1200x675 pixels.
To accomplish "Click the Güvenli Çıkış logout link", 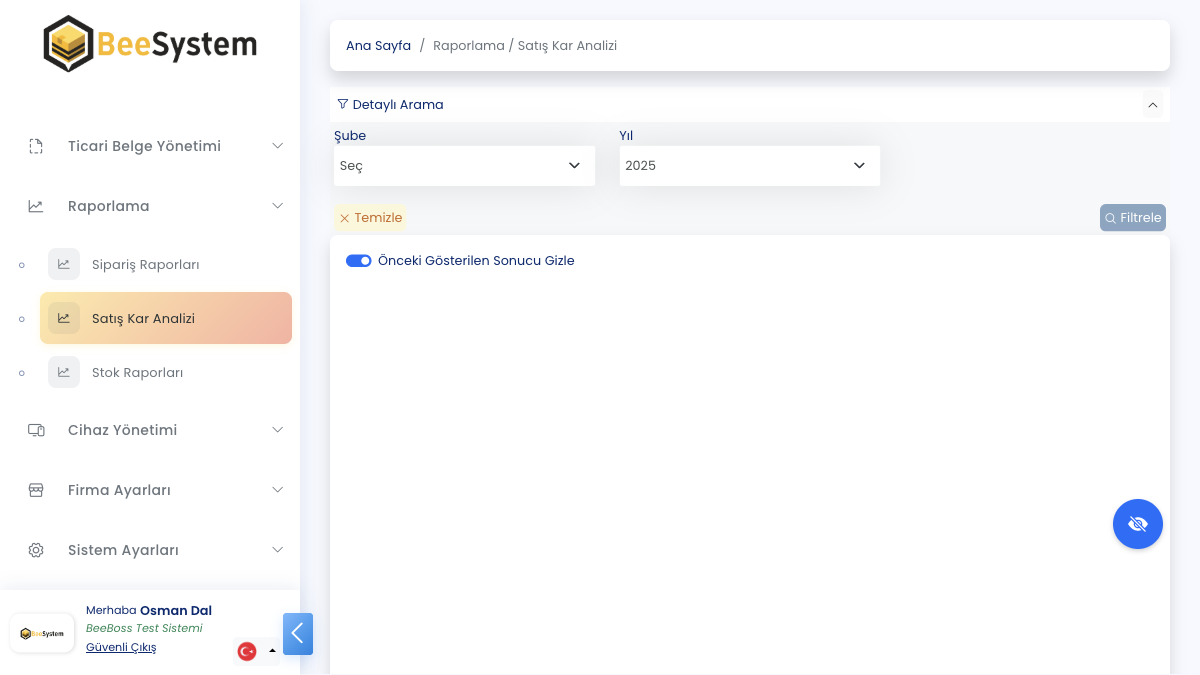I will (121, 647).
